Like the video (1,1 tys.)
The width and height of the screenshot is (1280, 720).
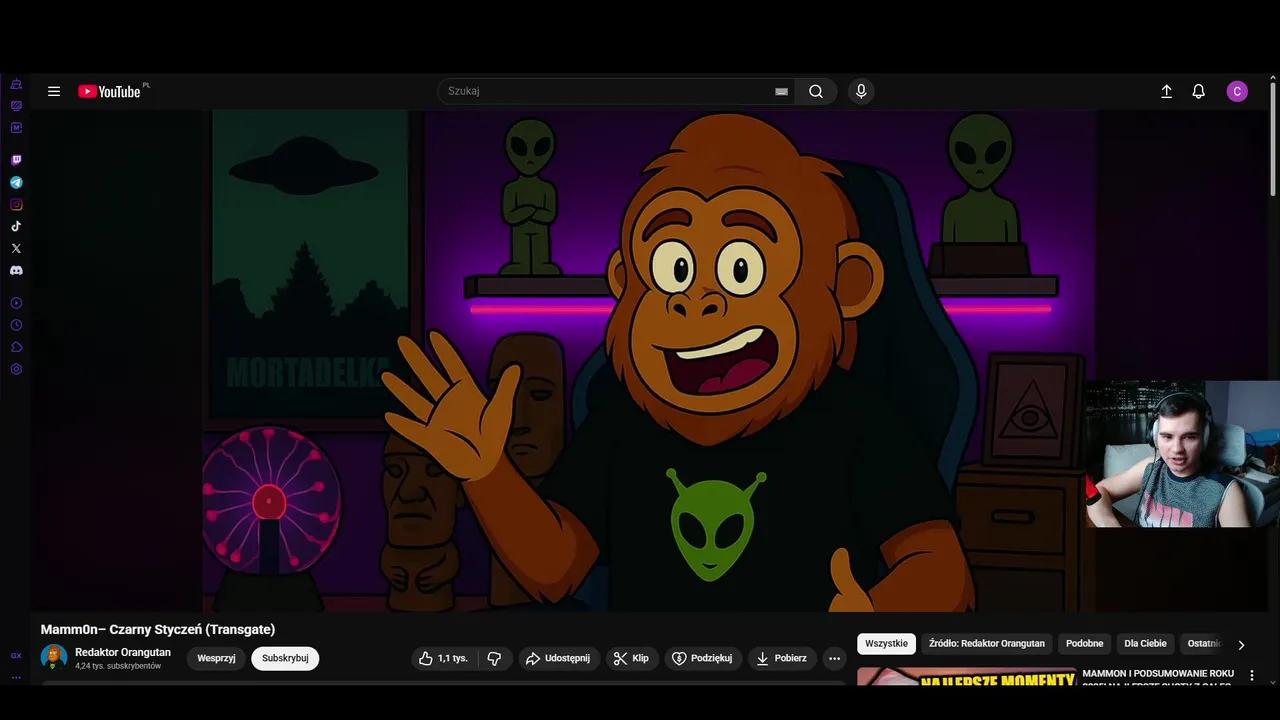point(444,658)
